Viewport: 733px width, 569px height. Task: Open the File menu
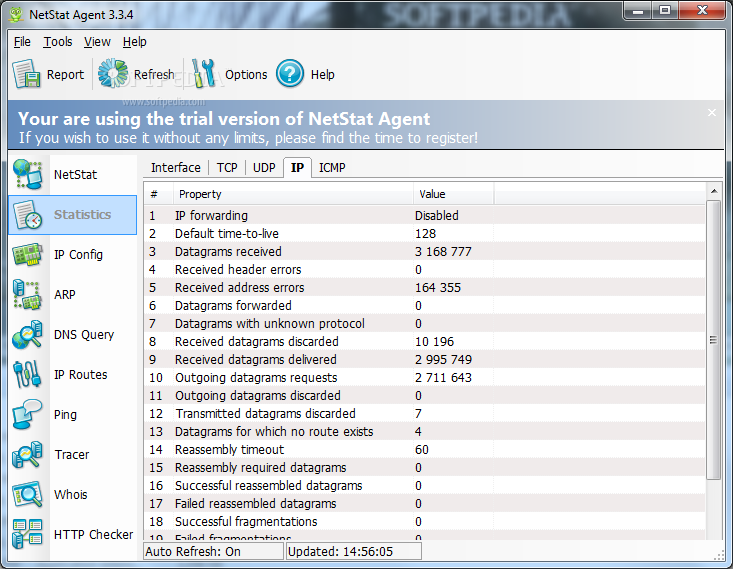click(x=22, y=42)
